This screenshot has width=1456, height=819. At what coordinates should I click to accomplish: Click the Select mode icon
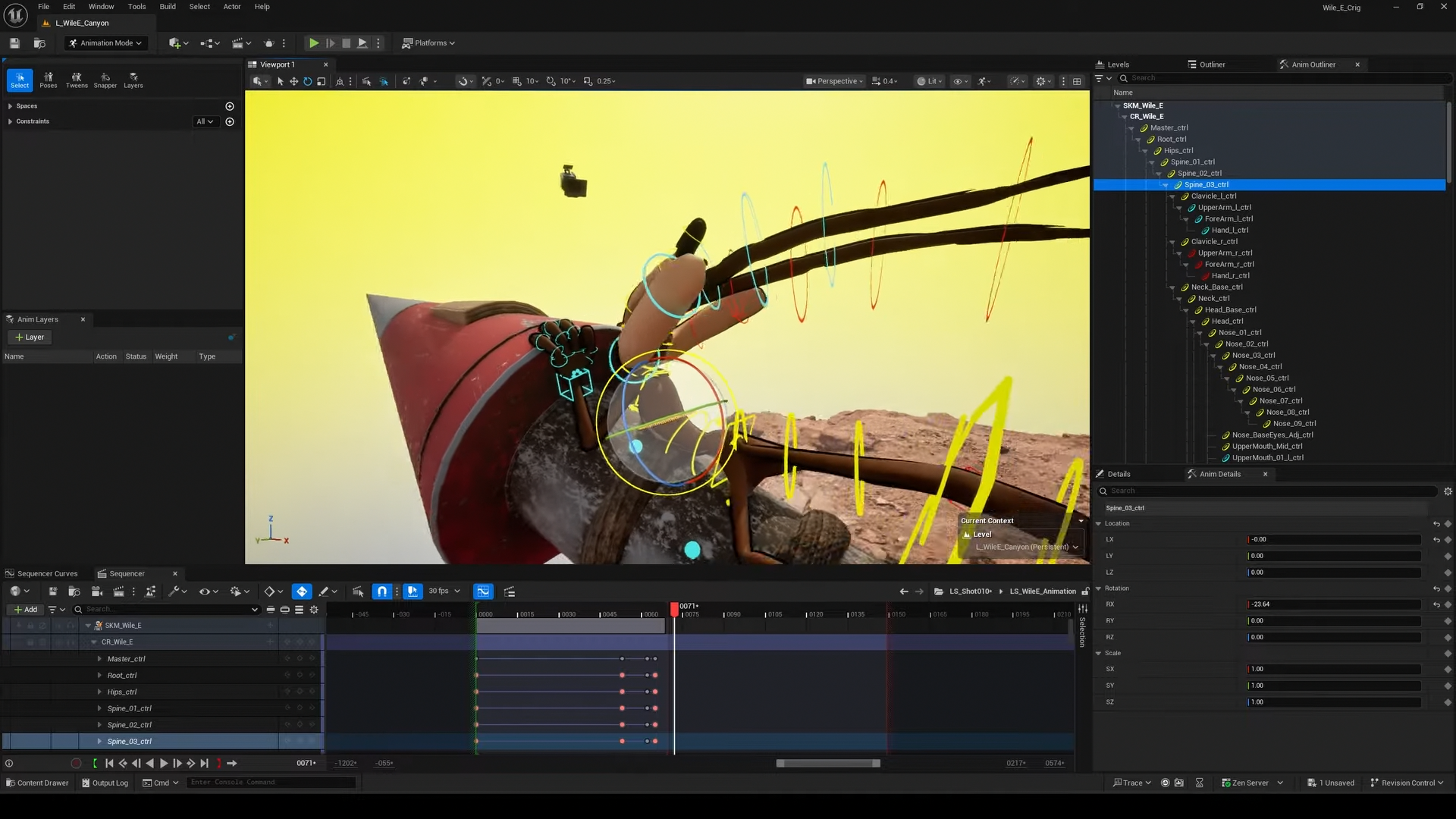click(x=20, y=80)
